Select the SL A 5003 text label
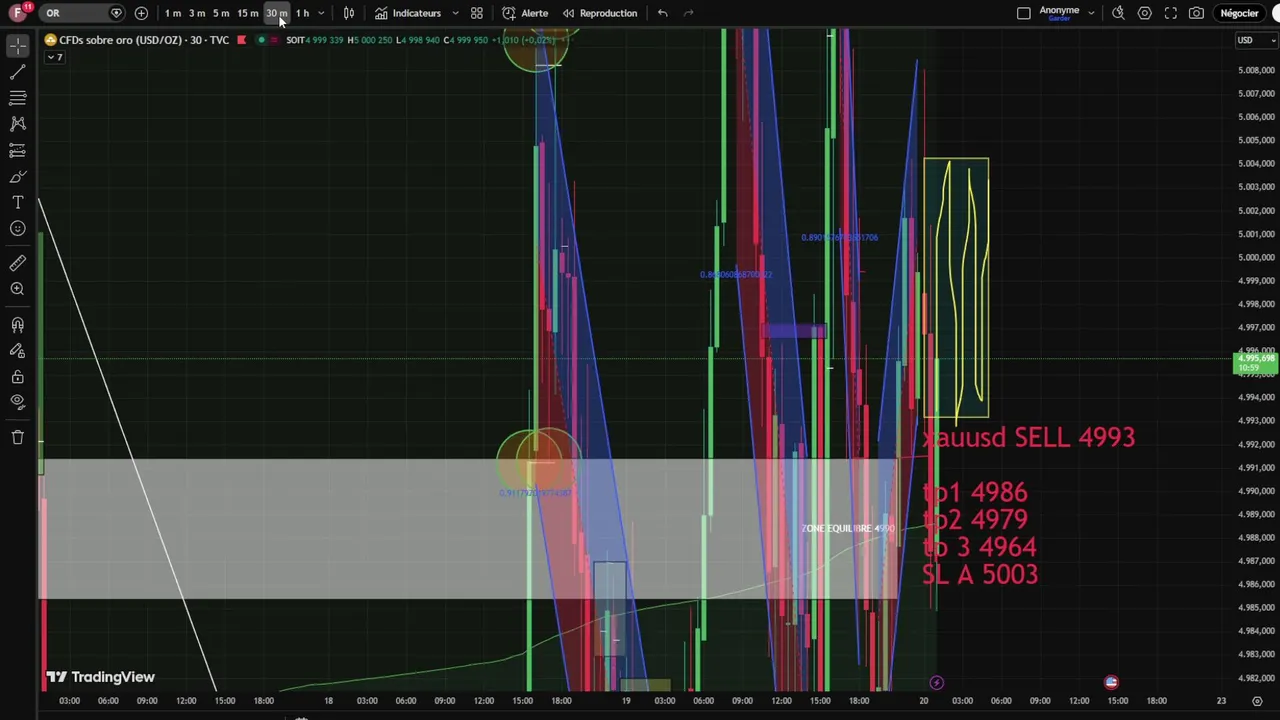1280x720 pixels. [x=980, y=574]
